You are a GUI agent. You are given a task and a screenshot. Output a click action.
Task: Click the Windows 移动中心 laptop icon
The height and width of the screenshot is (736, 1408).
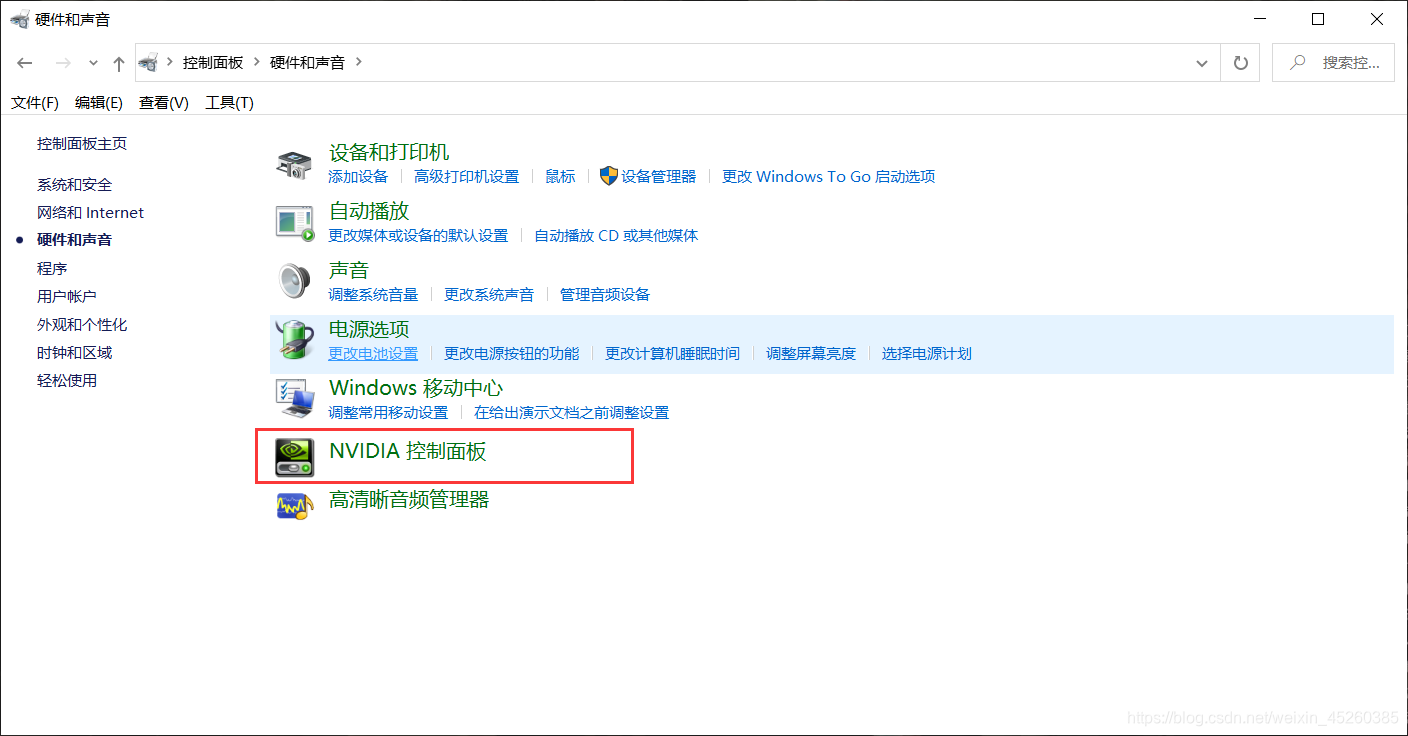point(294,399)
